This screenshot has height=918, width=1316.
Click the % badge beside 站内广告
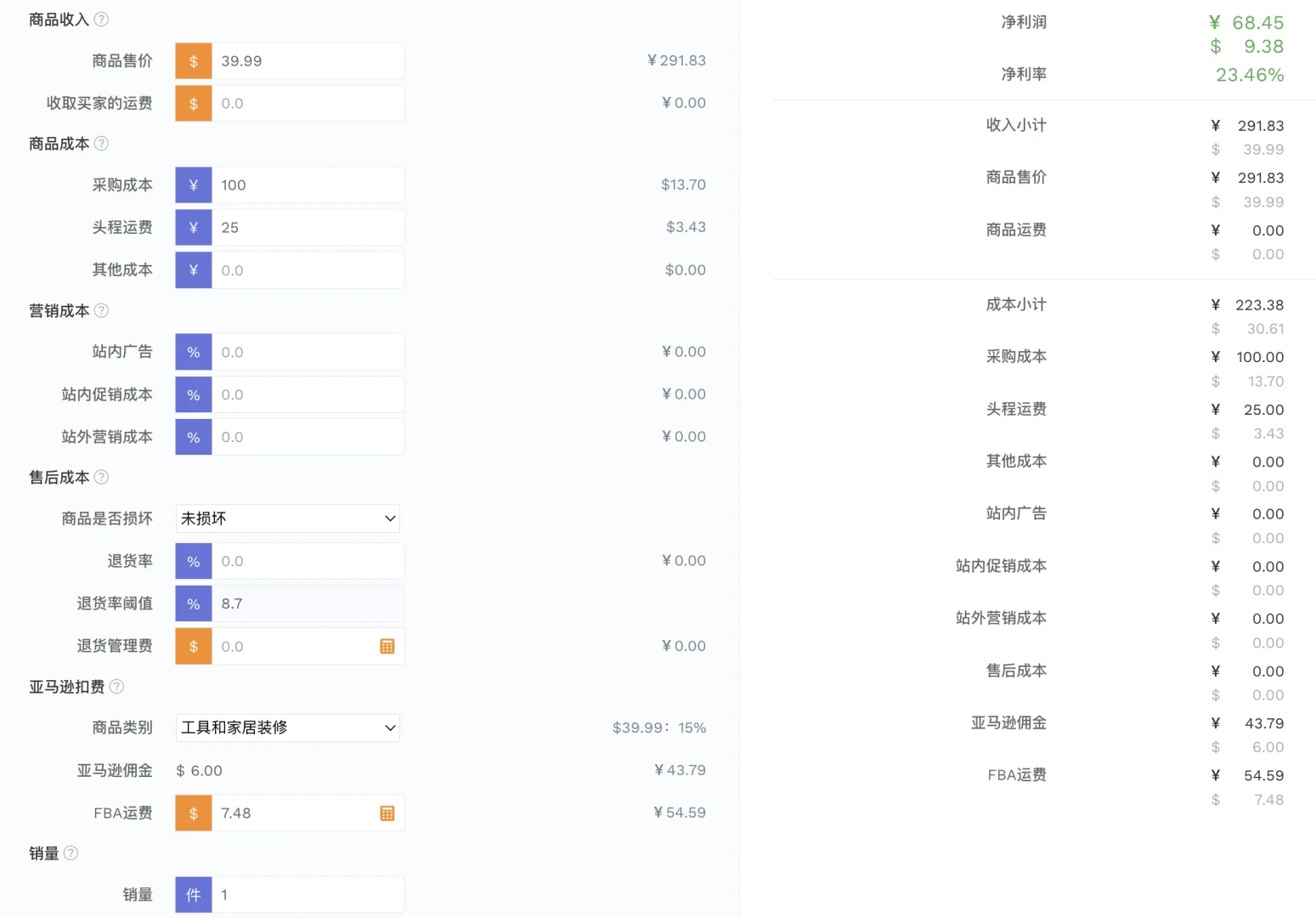pyautogui.click(x=193, y=351)
